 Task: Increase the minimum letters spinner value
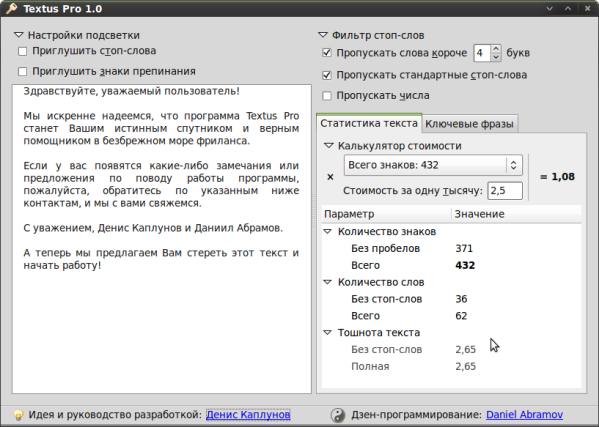click(x=496, y=49)
